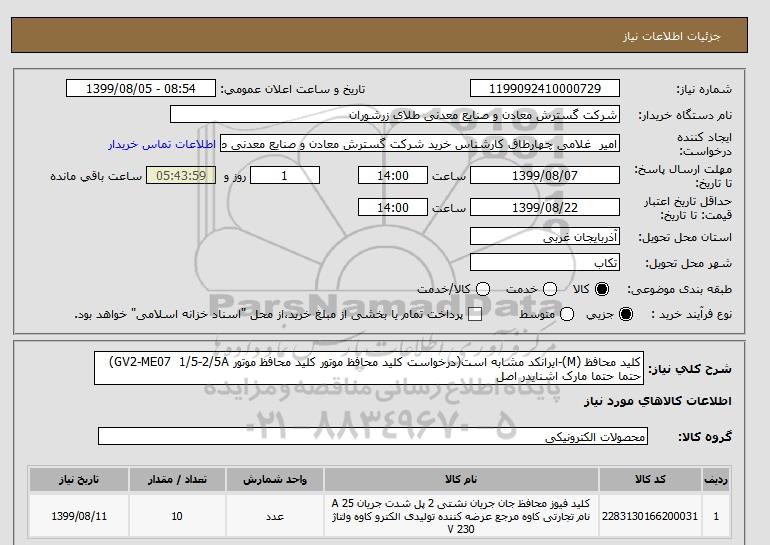Click the تاریخ نیاز column header
Image resolution: width=770 pixels, height=545 pixels.
[79, 479]
